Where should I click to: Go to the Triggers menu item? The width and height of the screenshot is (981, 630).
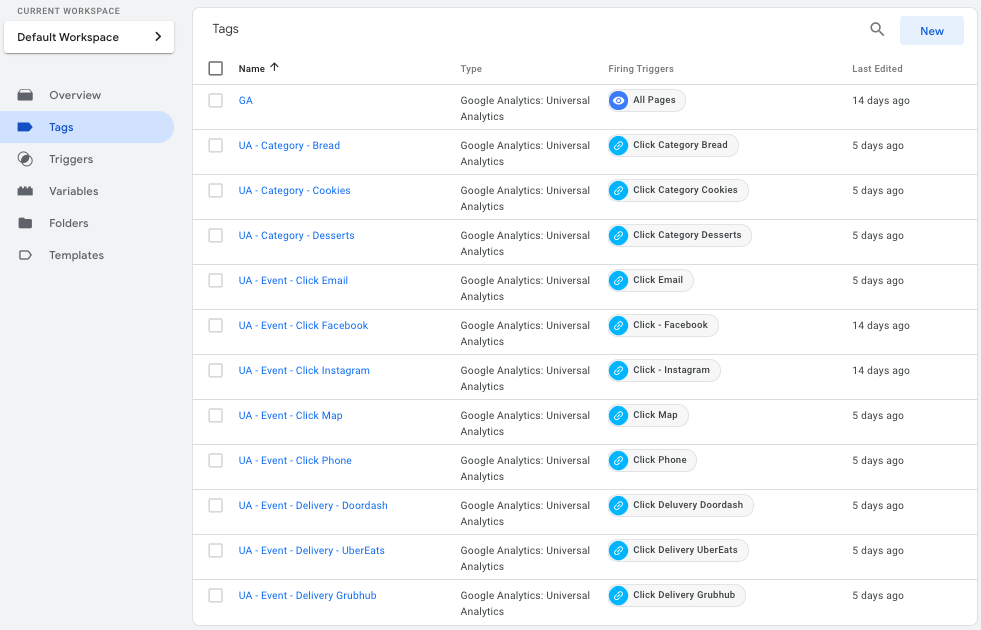pyautogui.click(x=71, y=159)
